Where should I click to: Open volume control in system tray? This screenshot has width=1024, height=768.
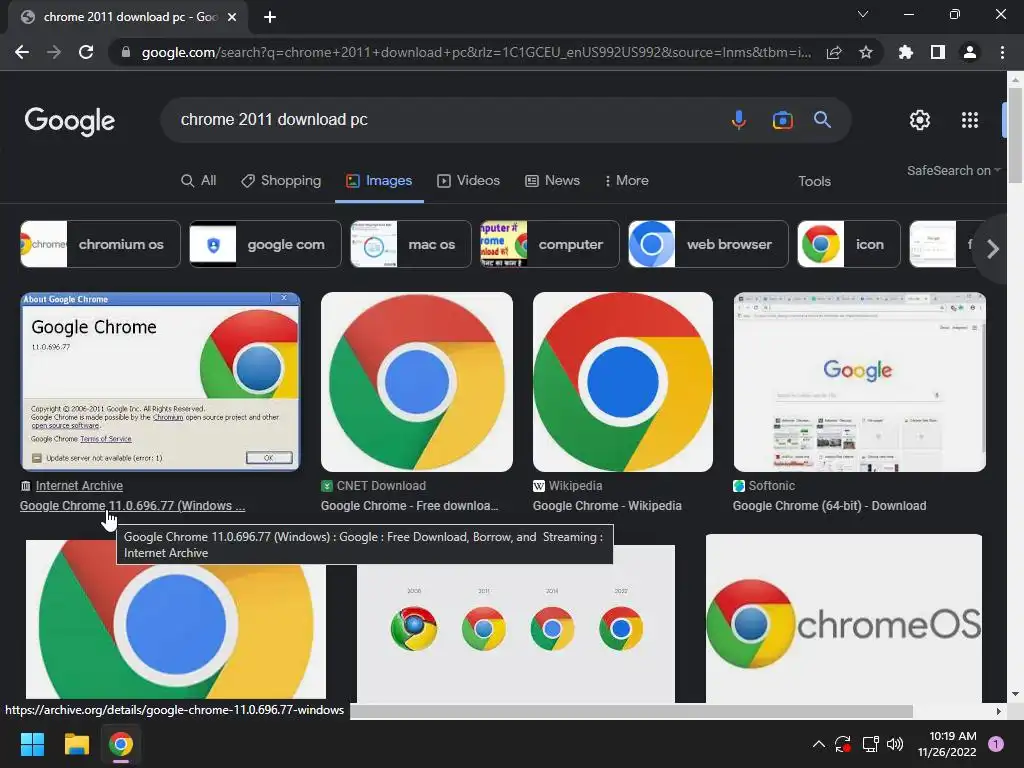pyautogui.click(x=895, y=744)
